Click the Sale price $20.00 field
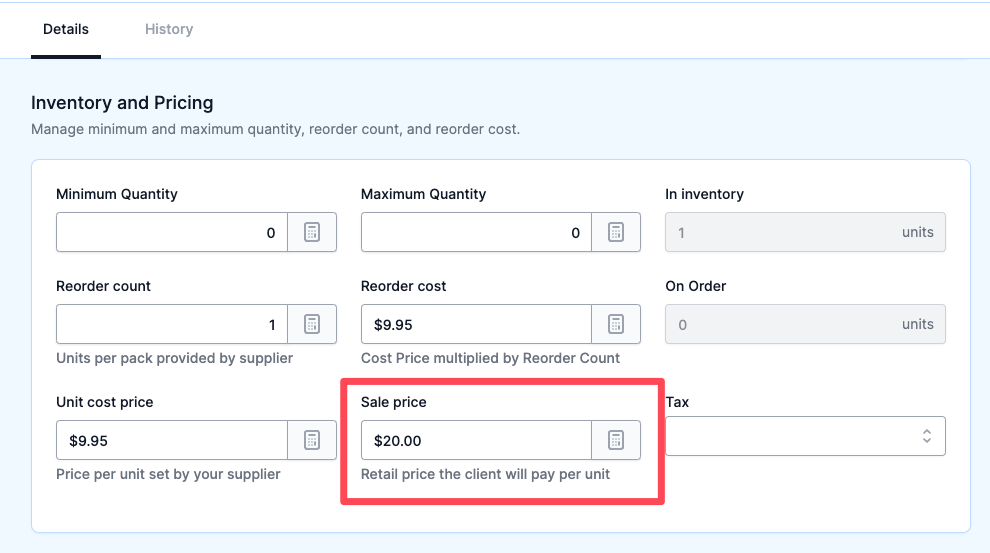The width and height of the screenshot is (990, 553). (477, 440)
